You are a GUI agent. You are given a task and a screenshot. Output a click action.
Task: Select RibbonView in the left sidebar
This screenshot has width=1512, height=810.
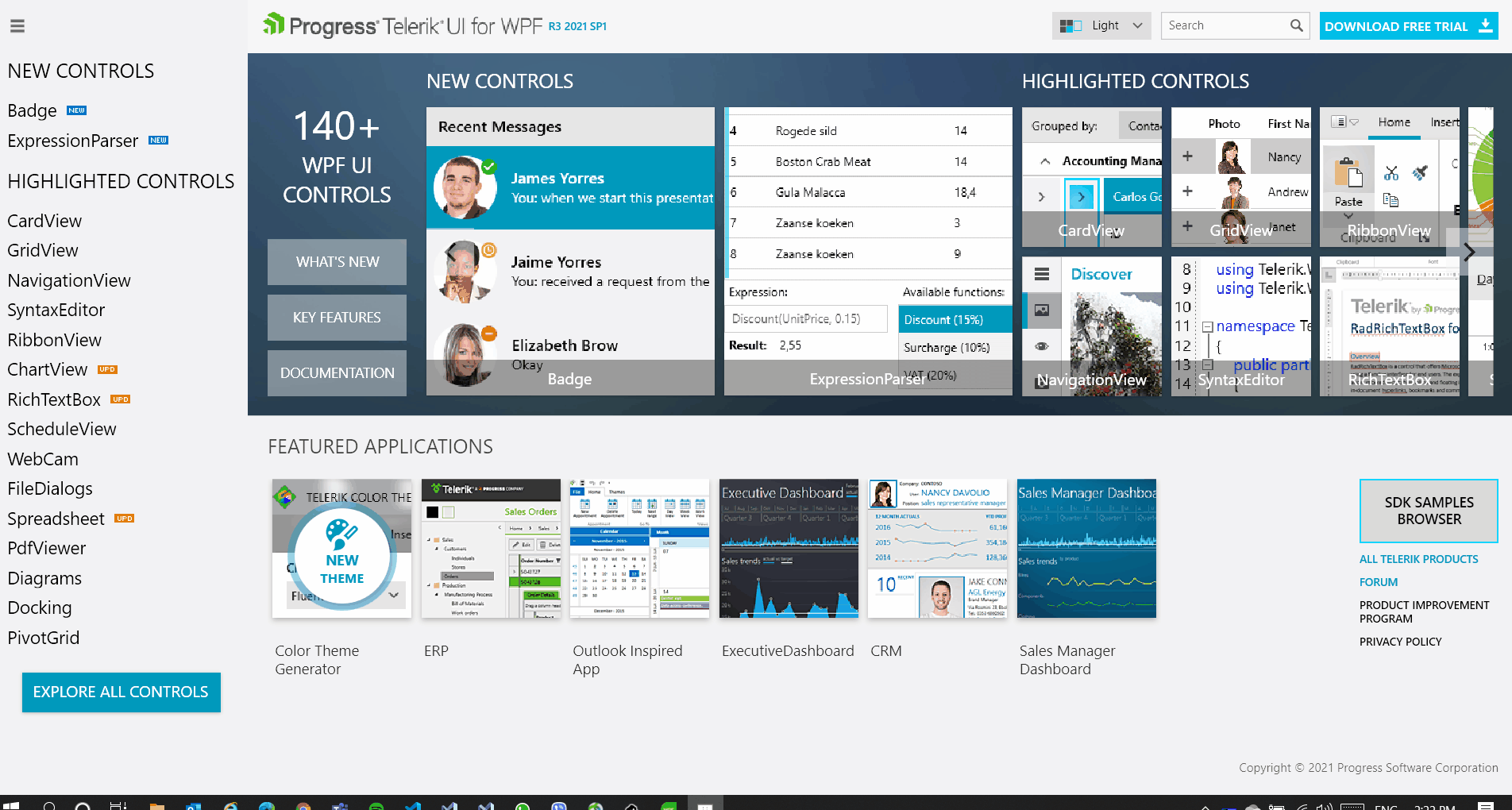click(x=55, y=340)
